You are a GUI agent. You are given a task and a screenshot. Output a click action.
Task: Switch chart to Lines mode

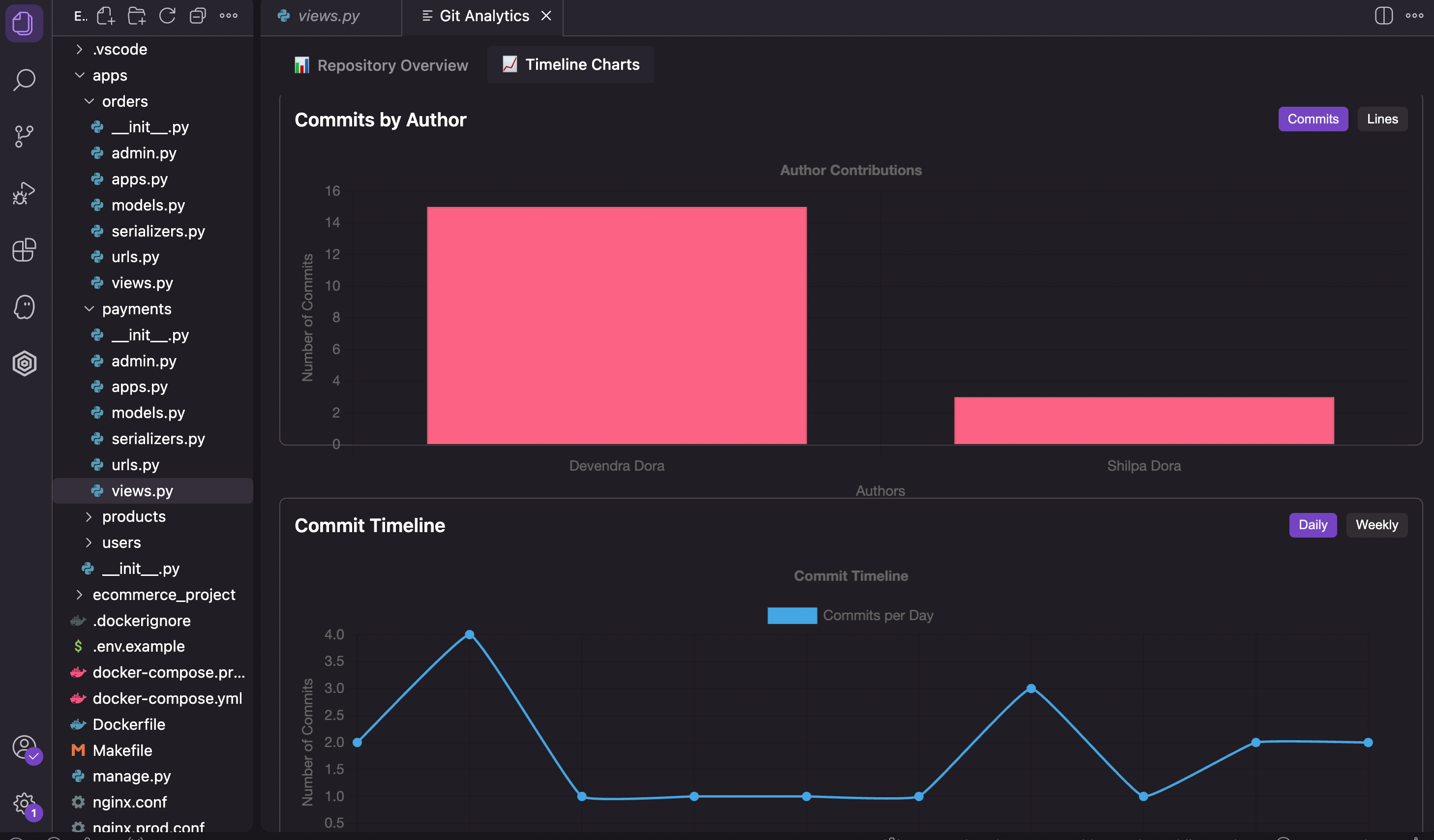(1382, 119)
